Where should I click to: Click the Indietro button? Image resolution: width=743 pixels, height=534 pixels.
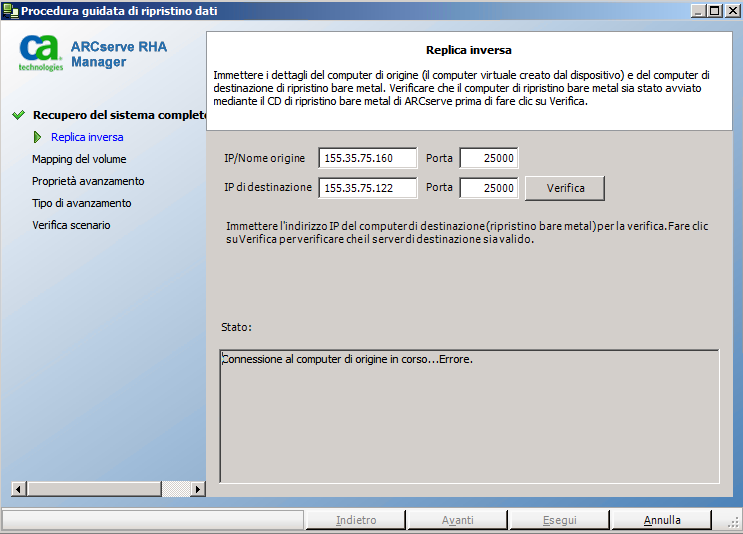pos(356,520)
